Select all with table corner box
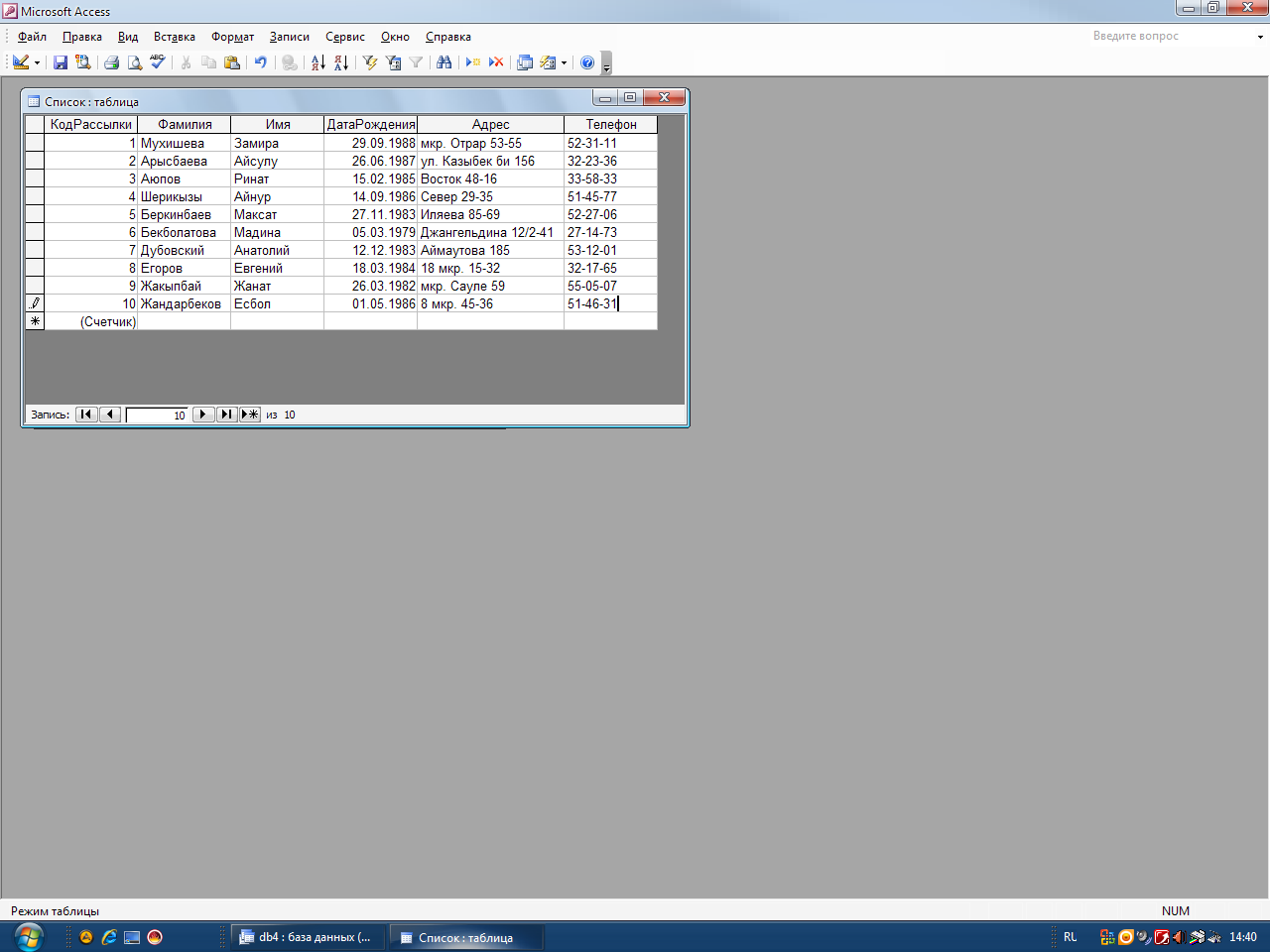Screen dimensions: 1270x952 pos(35,124)
